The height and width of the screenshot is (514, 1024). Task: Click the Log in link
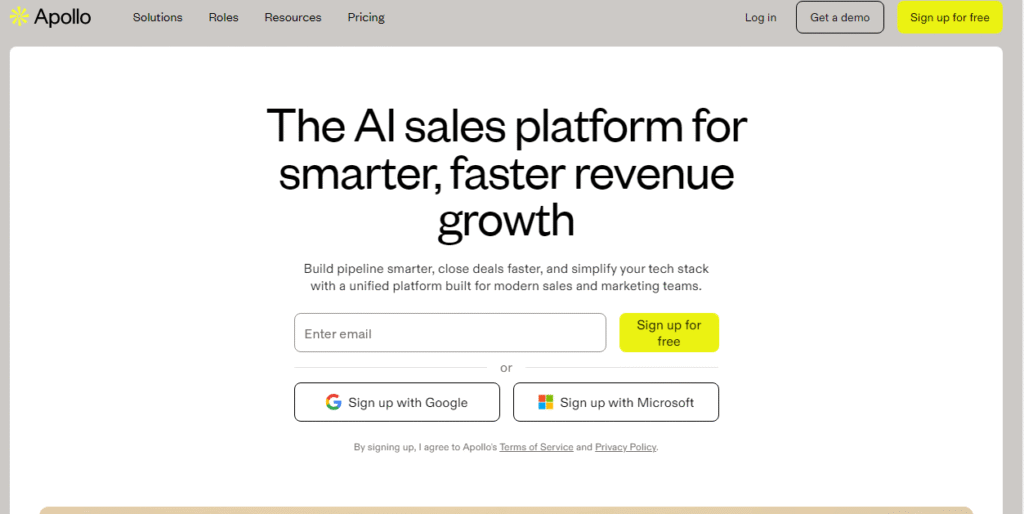[x=760, y=18]
